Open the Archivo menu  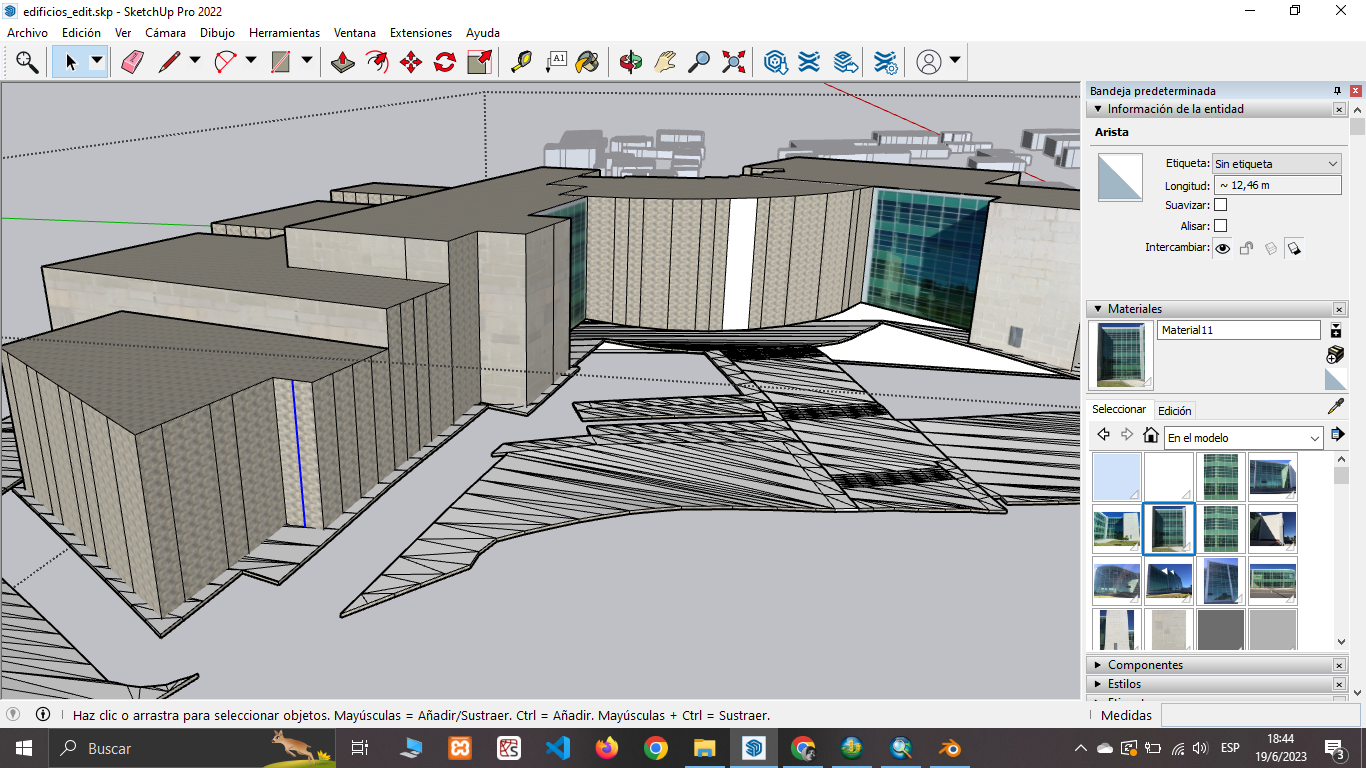tap(27, 33)
